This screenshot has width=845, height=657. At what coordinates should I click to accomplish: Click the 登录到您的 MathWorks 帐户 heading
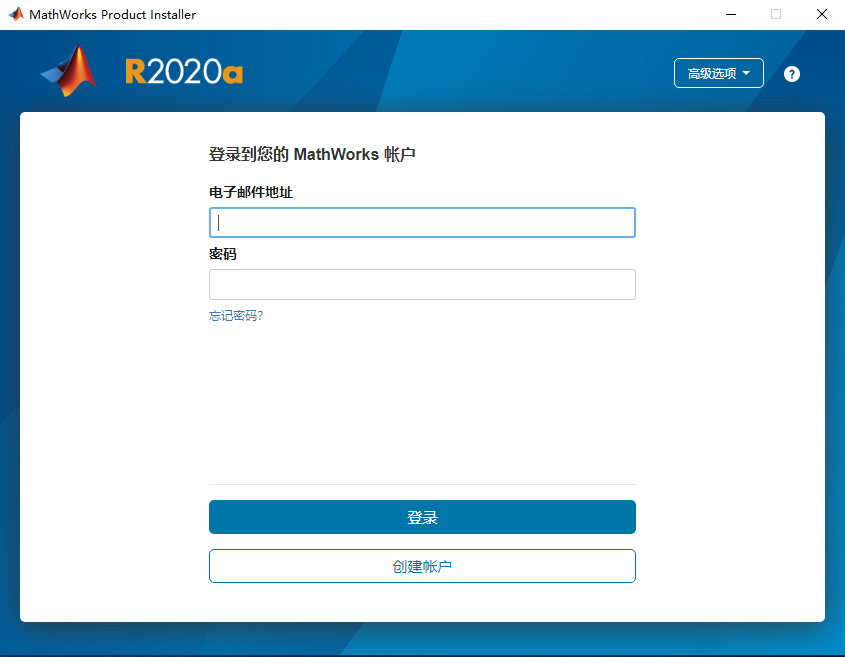(312, 155)
